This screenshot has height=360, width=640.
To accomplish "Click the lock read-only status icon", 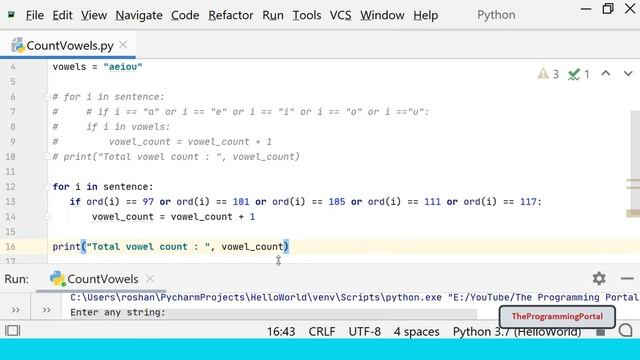I will point(600,331).
